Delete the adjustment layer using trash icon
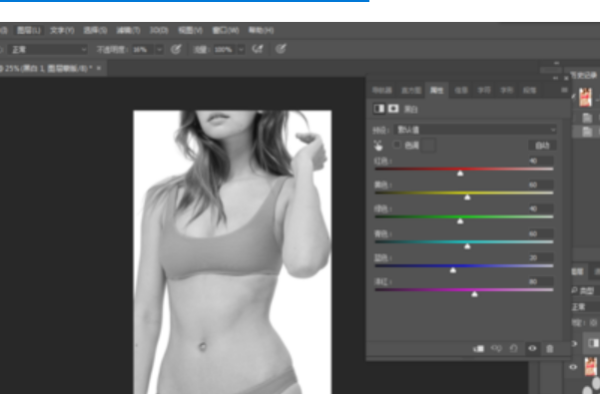Image resolution: width=600 pixels, height=394 pixels. pos(549,348)
